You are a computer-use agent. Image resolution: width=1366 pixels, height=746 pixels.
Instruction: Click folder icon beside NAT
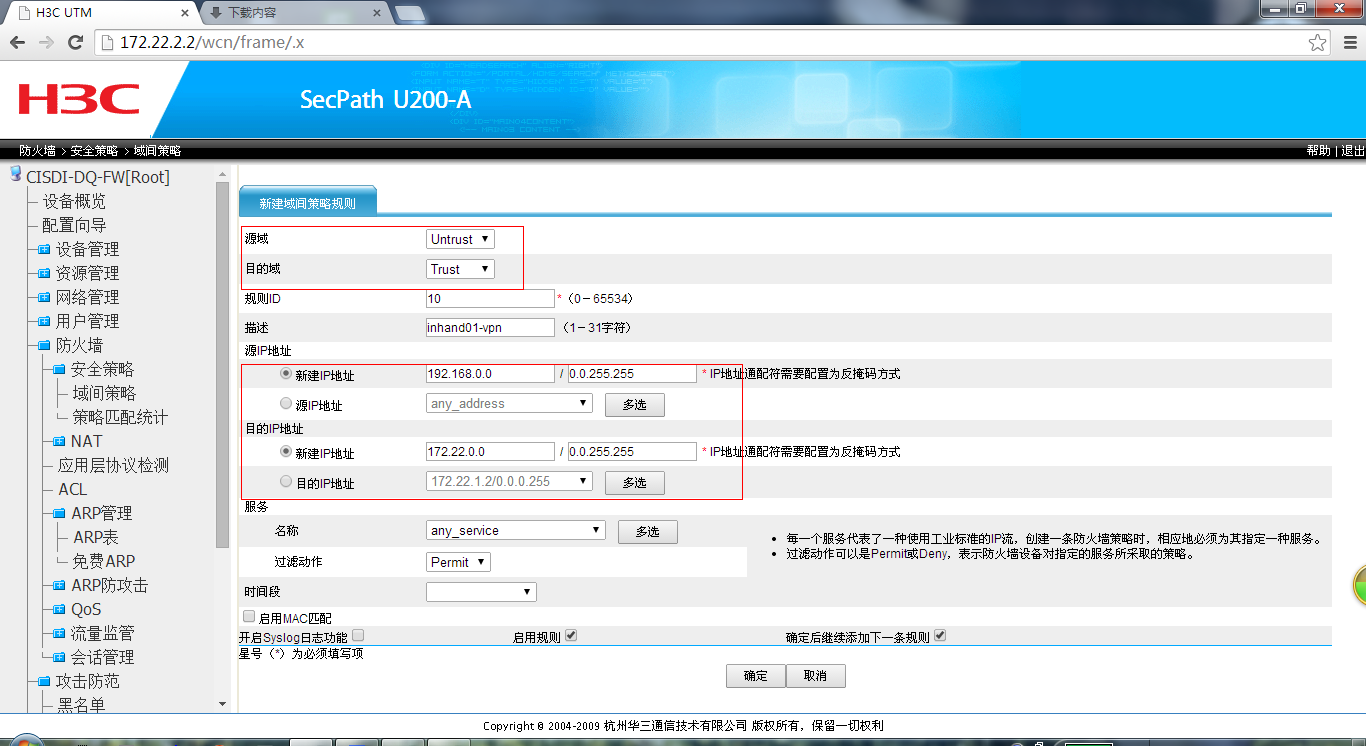point(59,441)
